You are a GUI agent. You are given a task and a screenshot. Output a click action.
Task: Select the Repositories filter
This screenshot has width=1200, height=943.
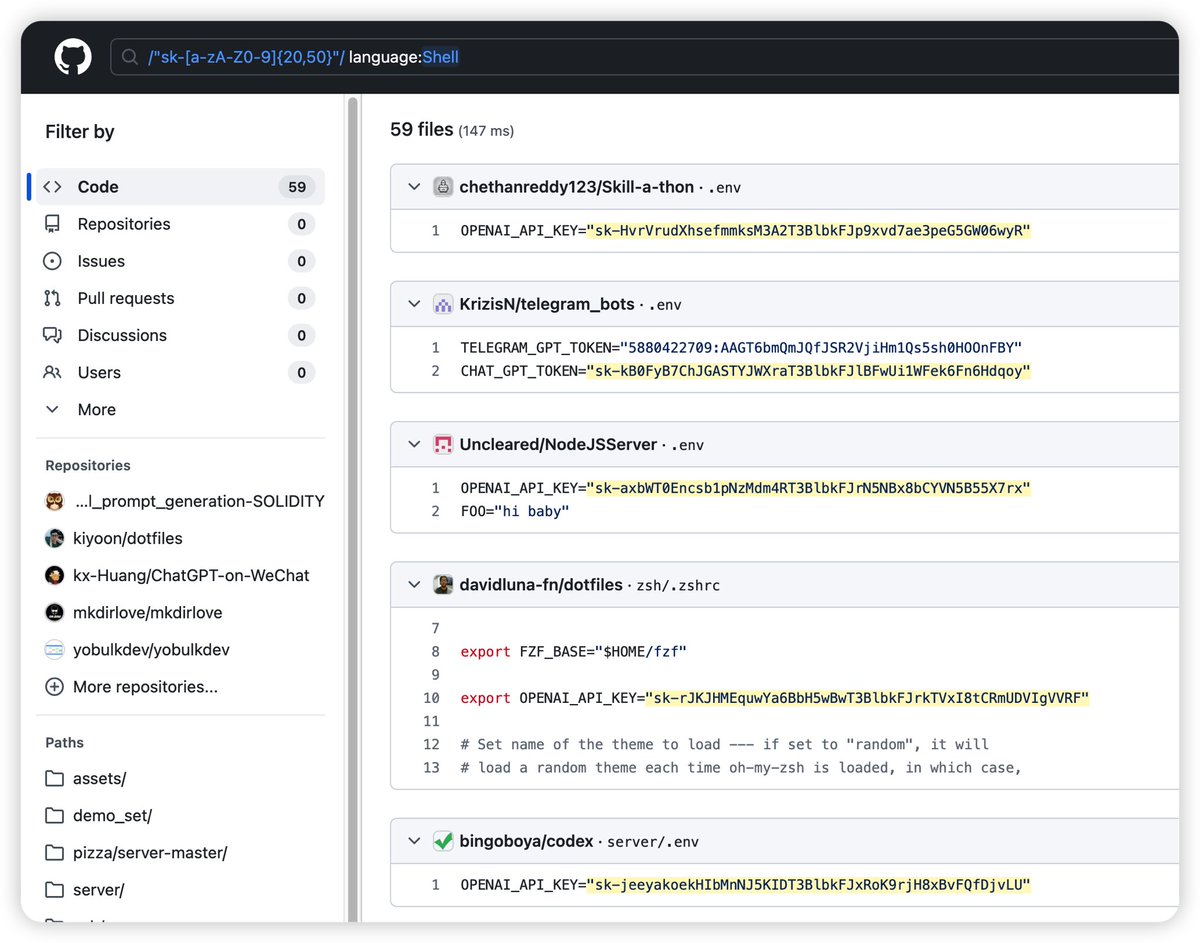pyautogui.click(x=180, y=224)
